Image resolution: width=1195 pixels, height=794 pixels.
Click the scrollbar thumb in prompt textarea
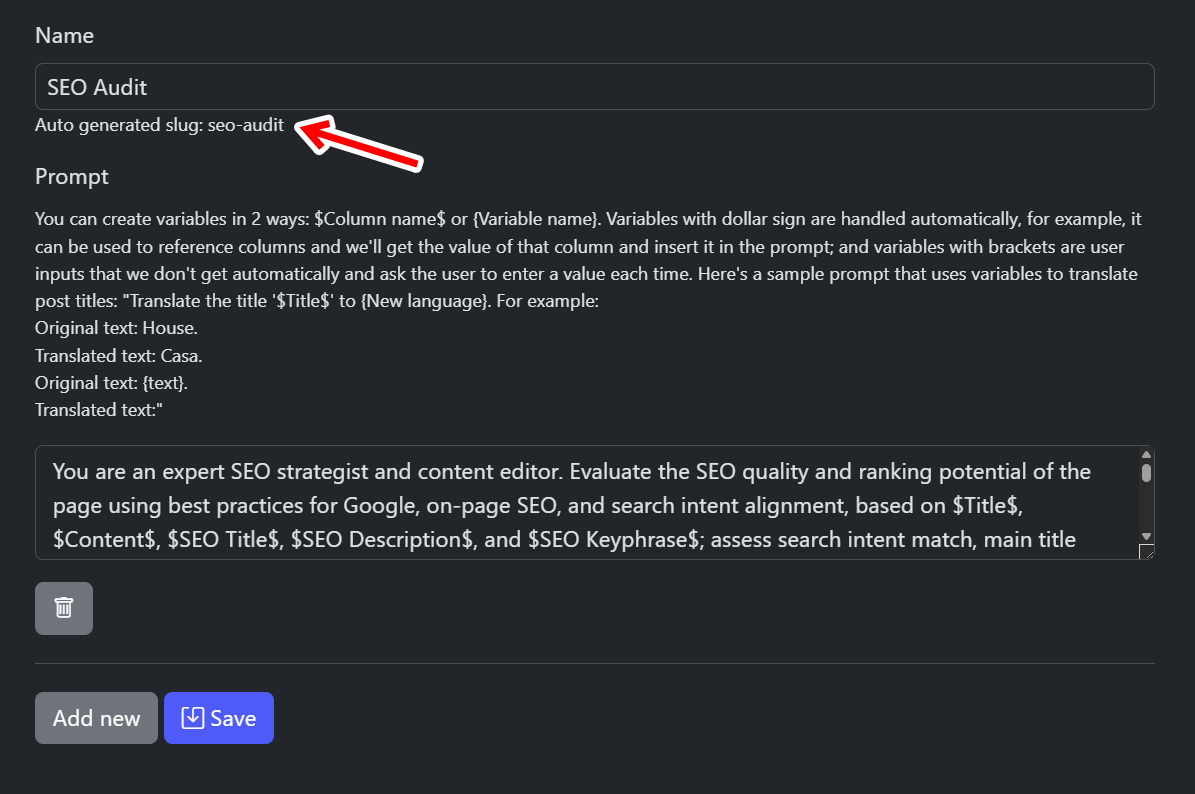tap(1146, 473)
